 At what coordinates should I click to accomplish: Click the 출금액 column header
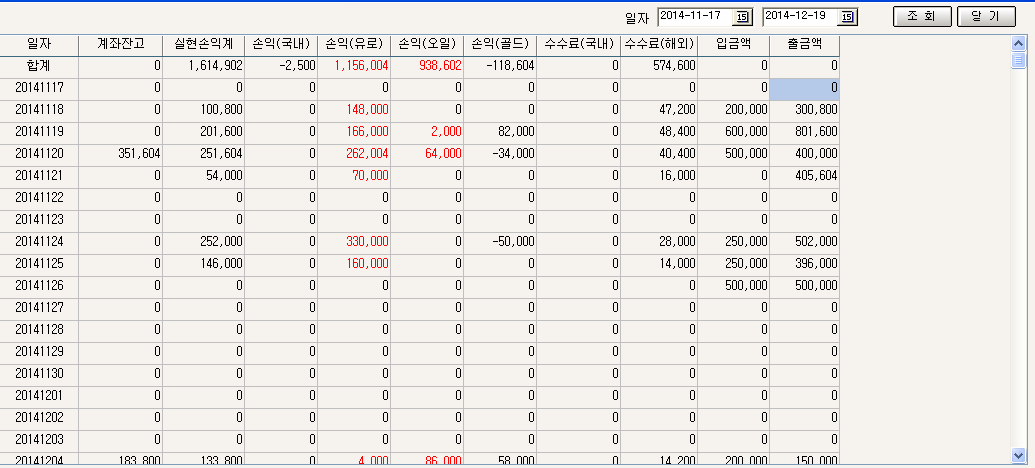coord(804,45)
